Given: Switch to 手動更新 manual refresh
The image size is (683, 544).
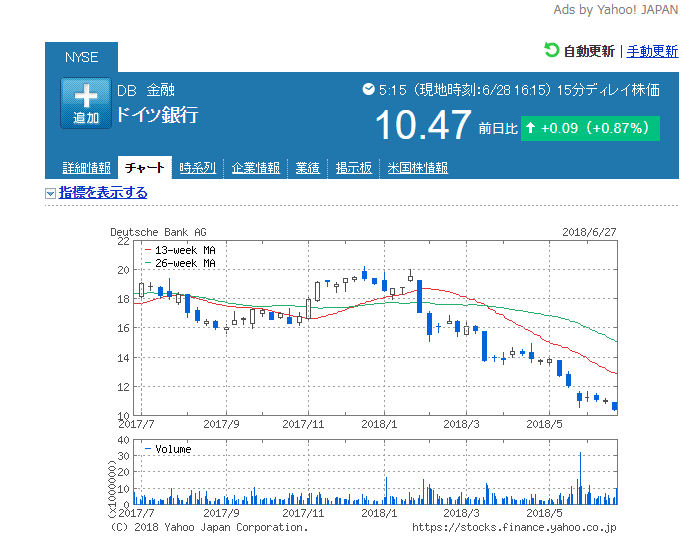Looking at the screenshot, I should pyautogui.click(x=652, y=51).
